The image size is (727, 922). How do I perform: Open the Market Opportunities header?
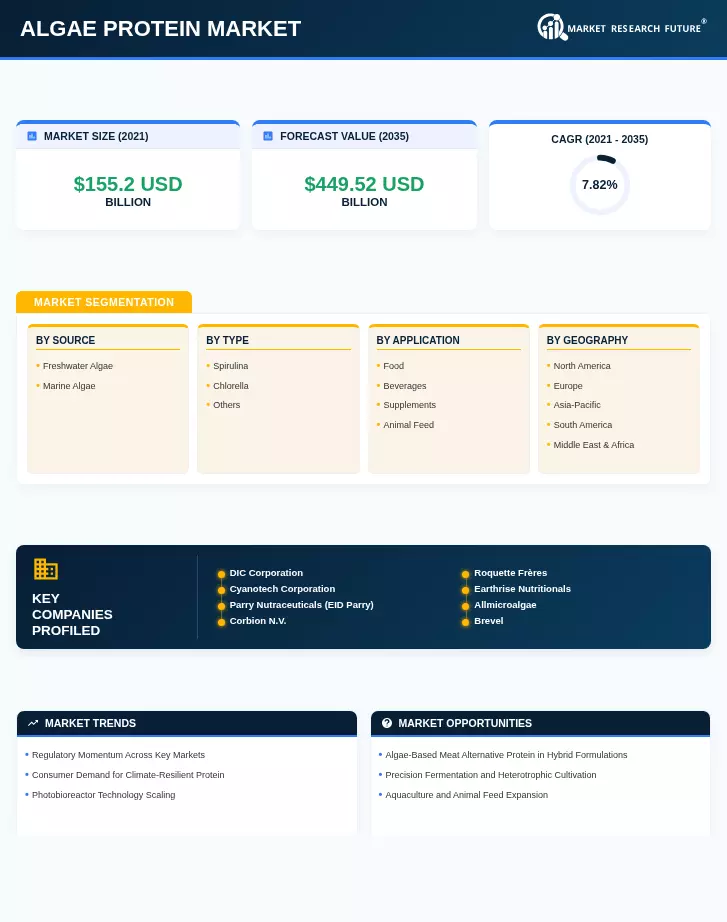point(540,723)
